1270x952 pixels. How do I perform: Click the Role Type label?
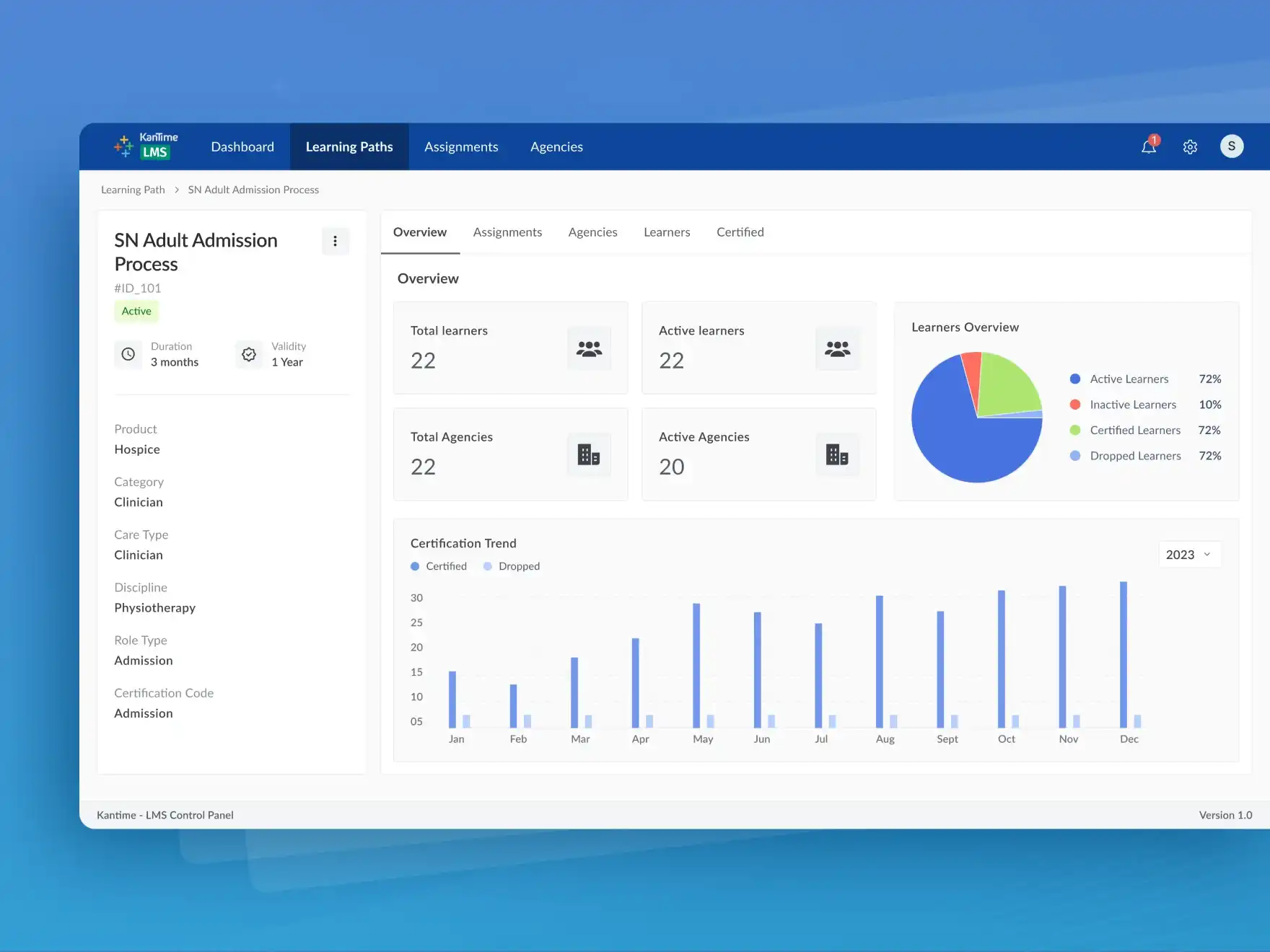click(x=141, y=640)
